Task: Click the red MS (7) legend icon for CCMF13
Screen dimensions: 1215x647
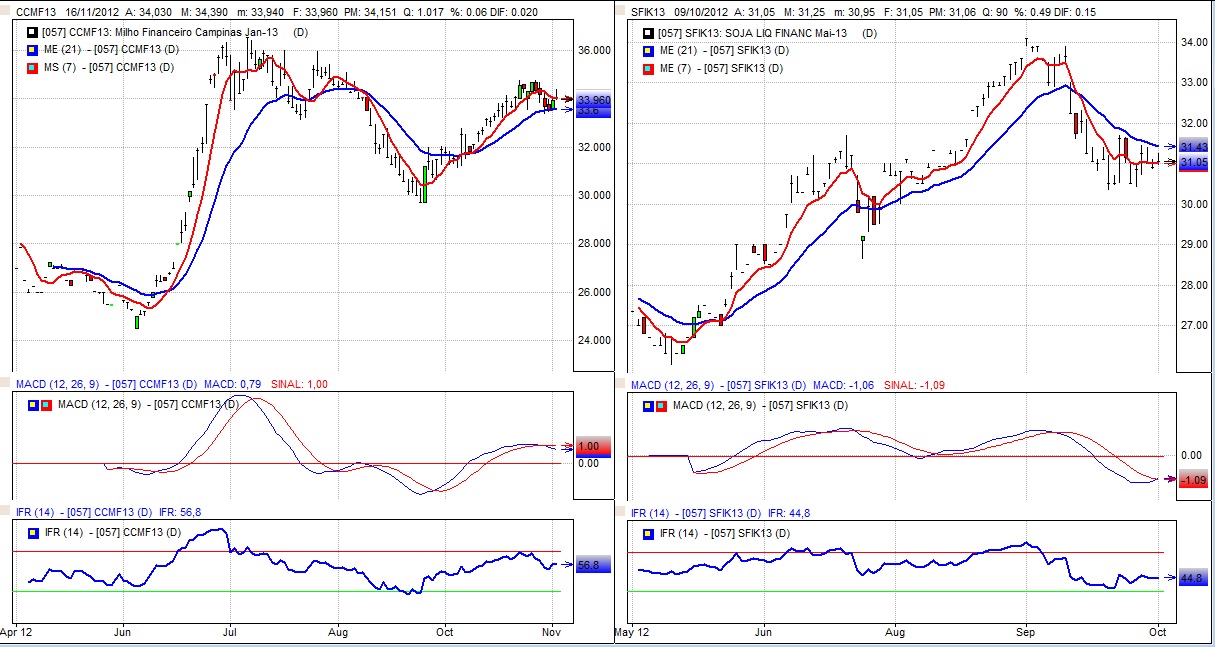Action: point(32,67)
